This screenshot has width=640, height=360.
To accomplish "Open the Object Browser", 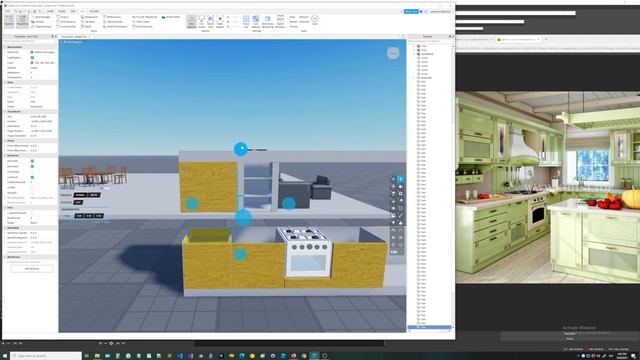I will pos(42,27).
